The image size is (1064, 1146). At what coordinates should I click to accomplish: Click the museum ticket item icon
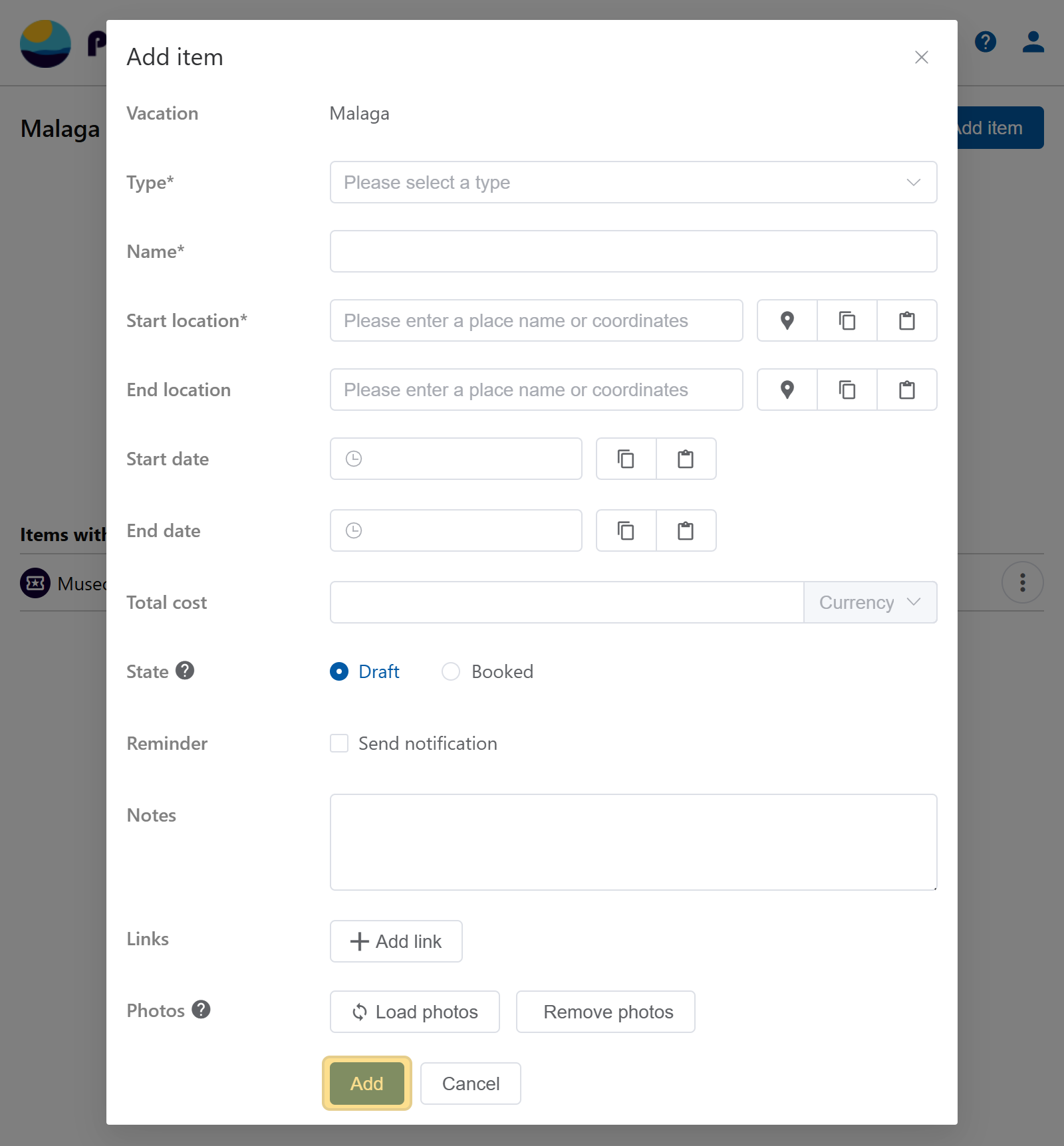pos(35,583)
